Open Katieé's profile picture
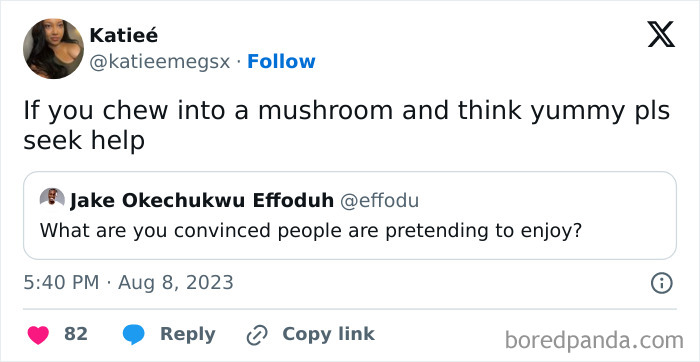The width and height of the screenshot is (700, 362). (53, 48)
